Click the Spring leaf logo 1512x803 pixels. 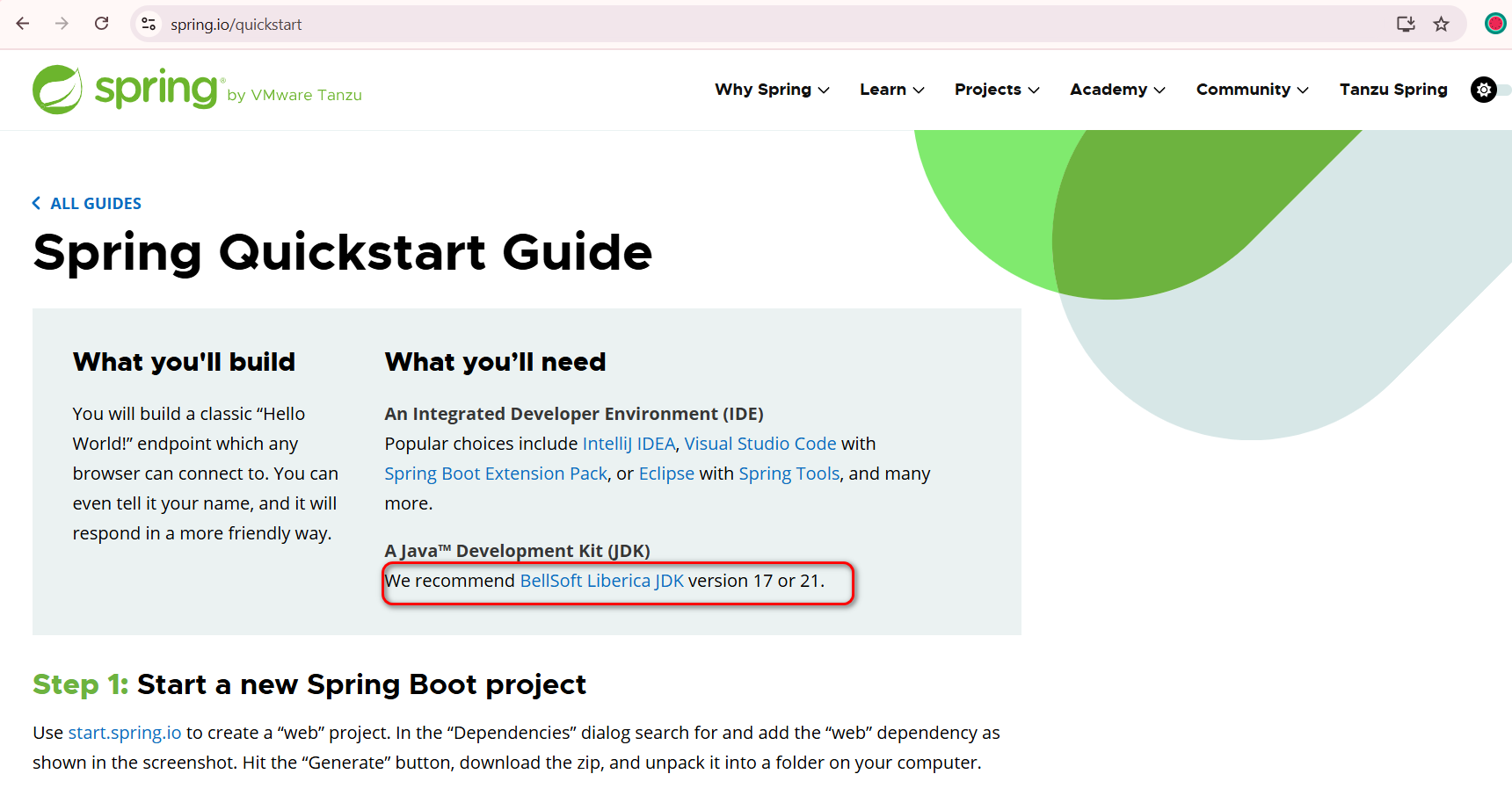click(57, 90)
